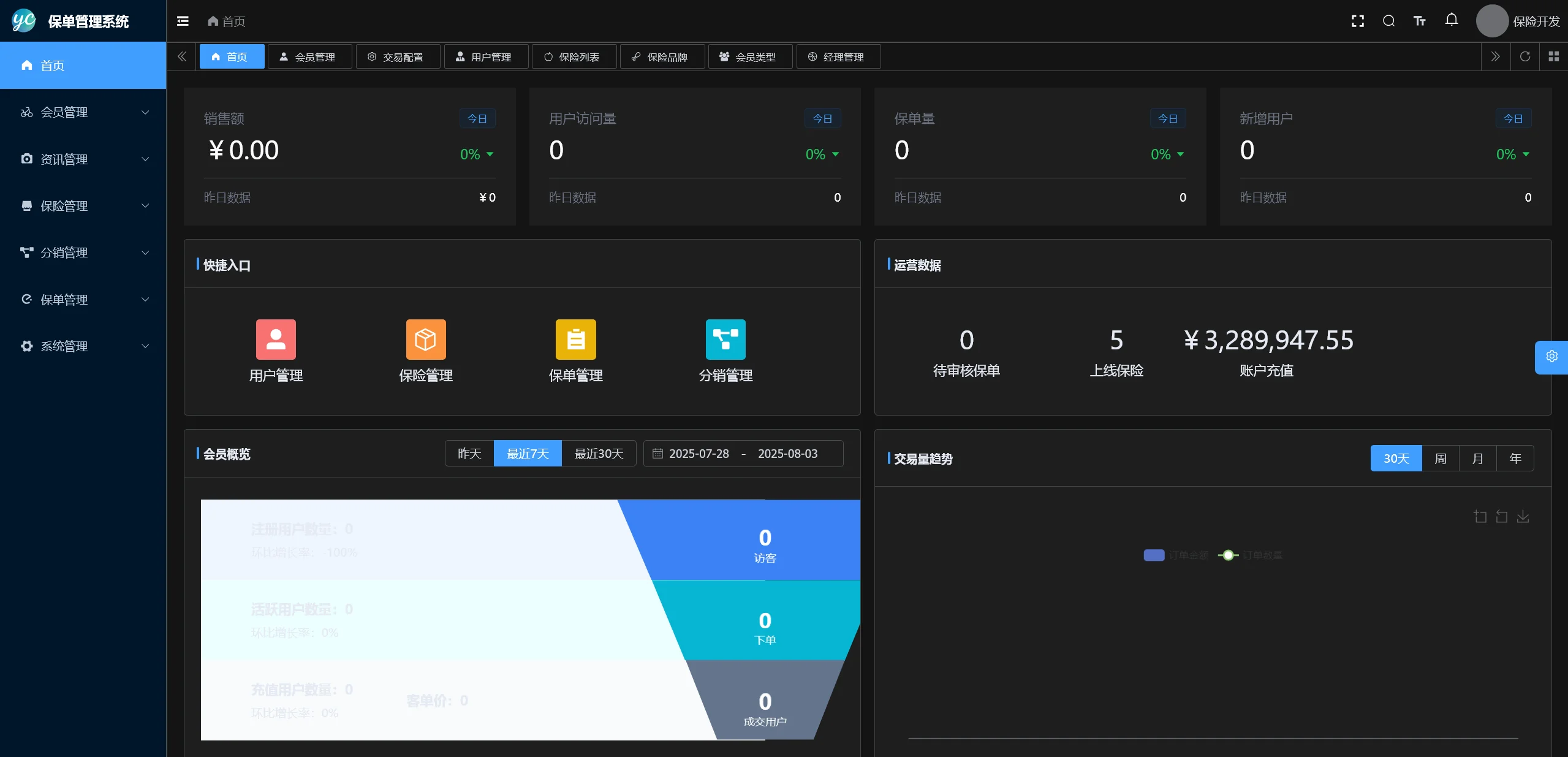Switch trend chart to 周 view
1568x757 pixels.
pyautogui.click(x=1440, y=458)
